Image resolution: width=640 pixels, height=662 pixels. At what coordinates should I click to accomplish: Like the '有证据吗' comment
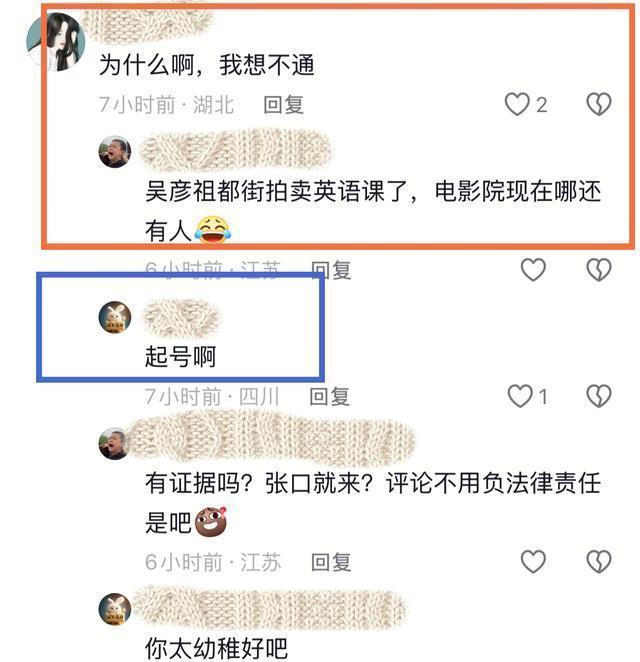point(533,562)
